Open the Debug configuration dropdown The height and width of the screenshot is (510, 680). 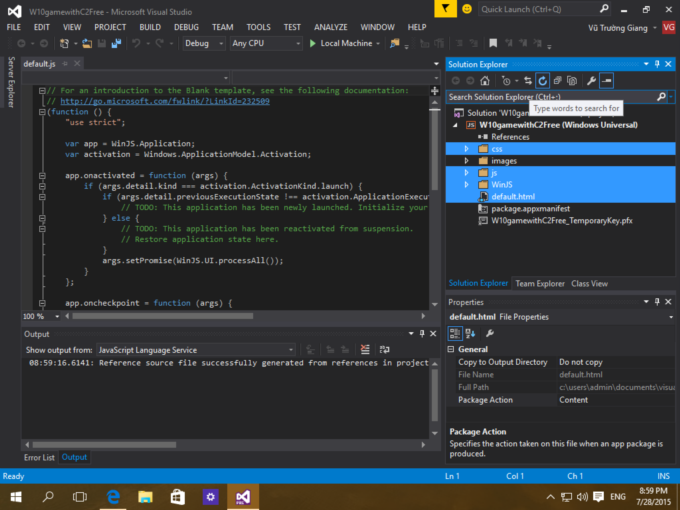221,43
